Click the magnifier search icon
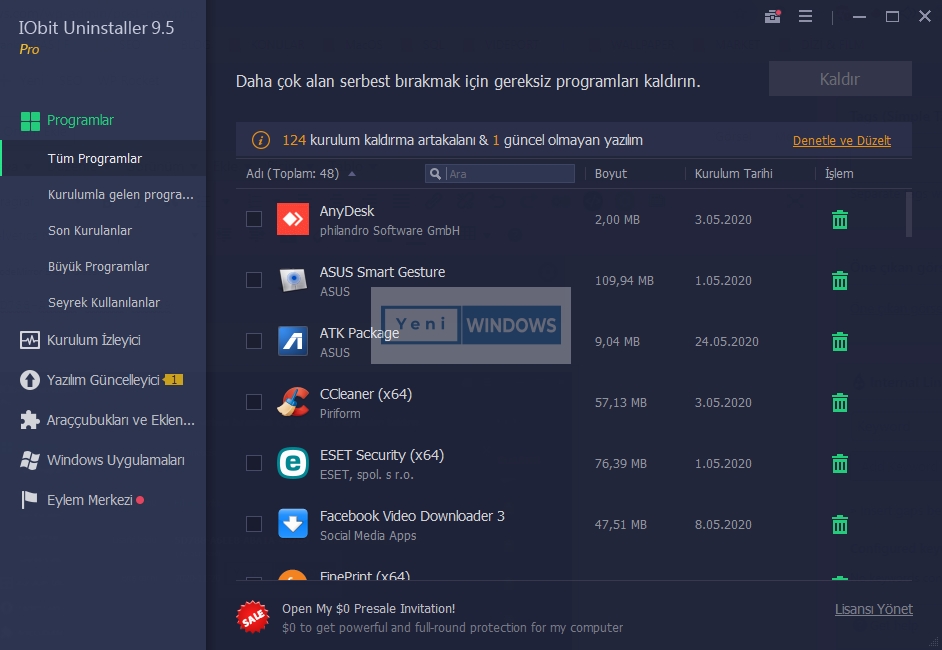The height and width of the screenshot is (650, 942). tap(436, 174)
